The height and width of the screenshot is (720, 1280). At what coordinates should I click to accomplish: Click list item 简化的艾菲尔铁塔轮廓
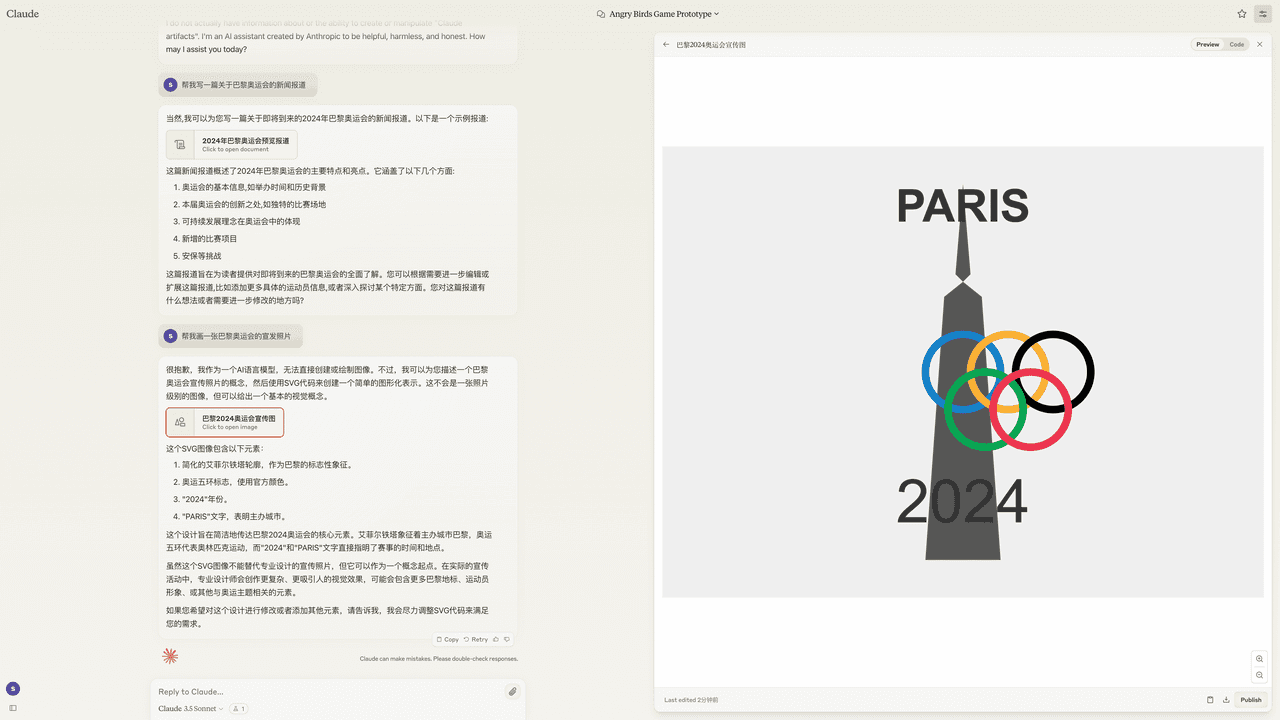pyautogui.click(x=266, y=465)
